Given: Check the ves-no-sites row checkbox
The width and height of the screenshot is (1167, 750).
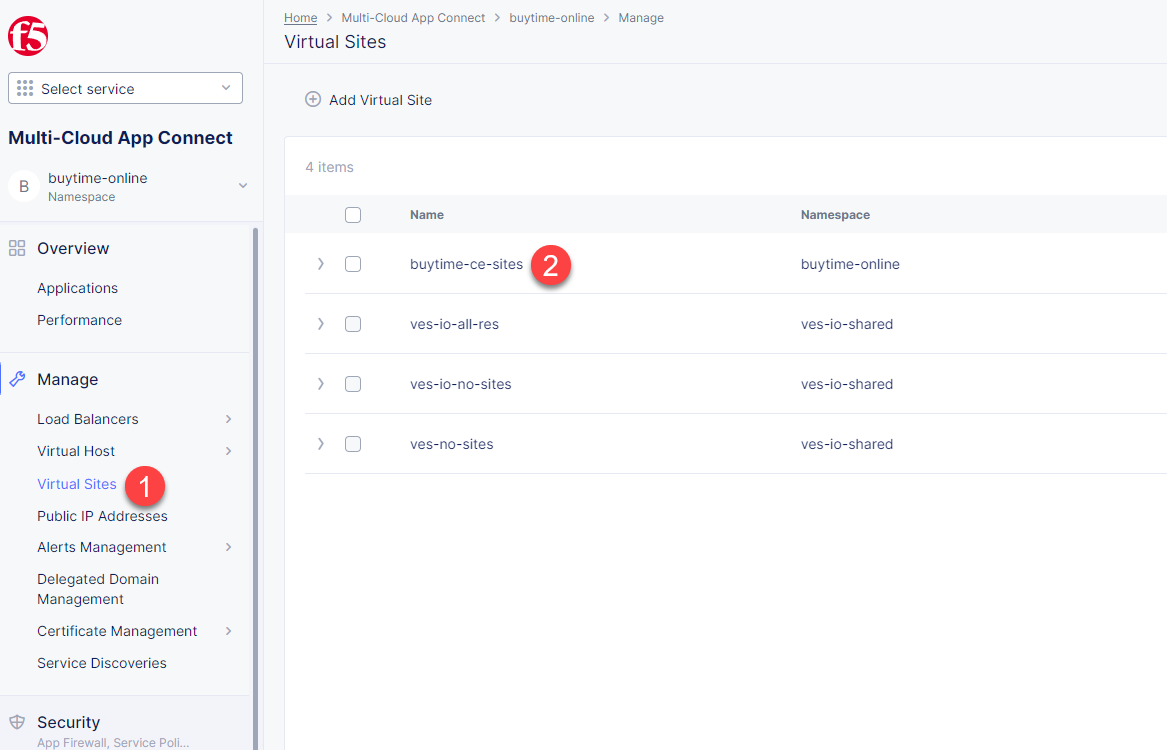Looking at the screenshot, I should pos(353,443).
